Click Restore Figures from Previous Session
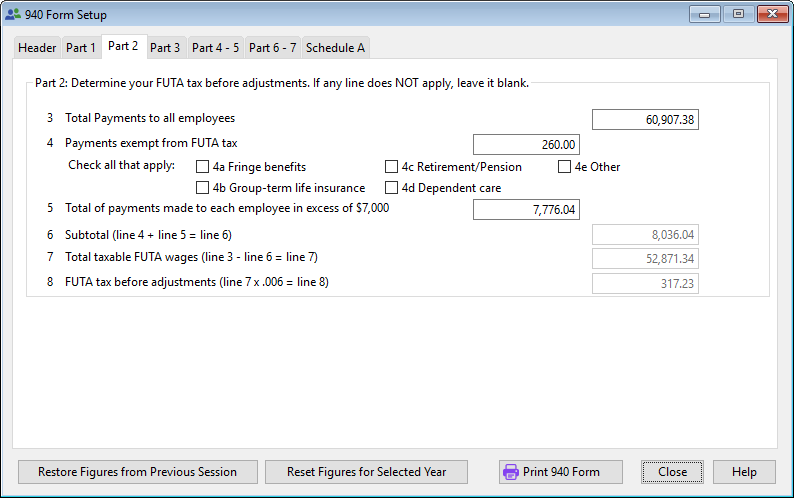 [x=137, y=472]
